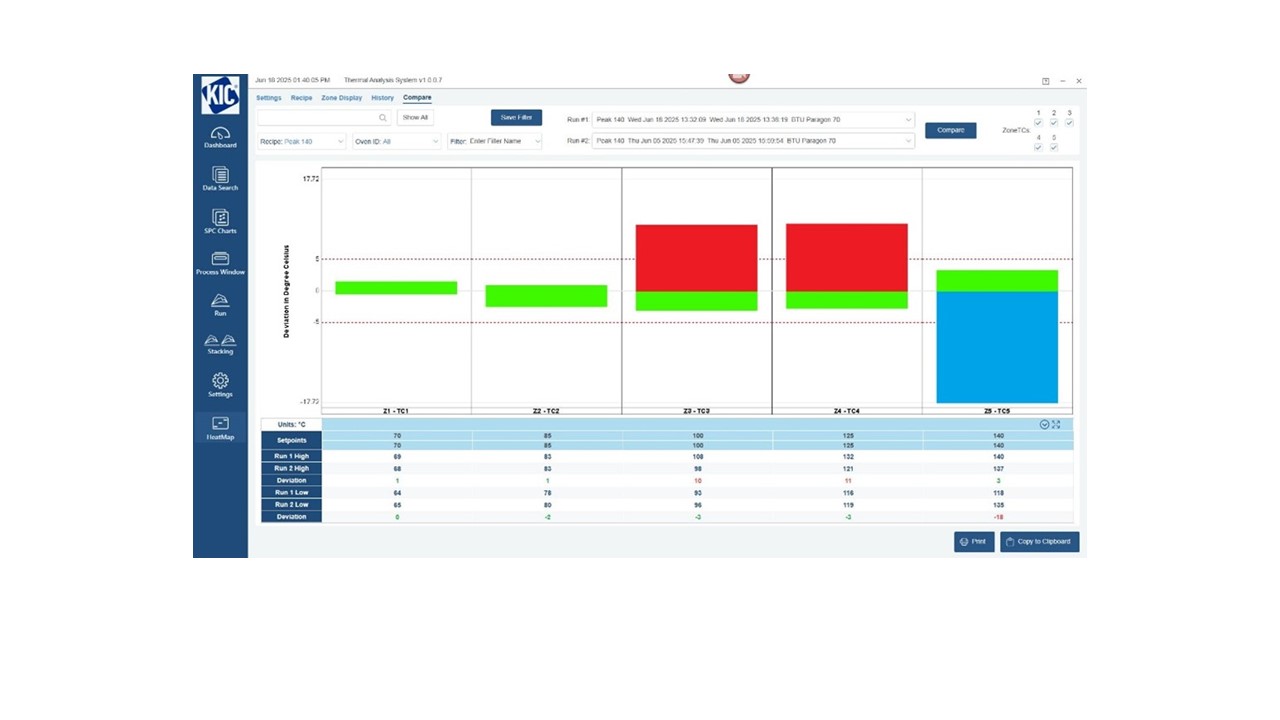Select the Data Search icon

point(220,180)
